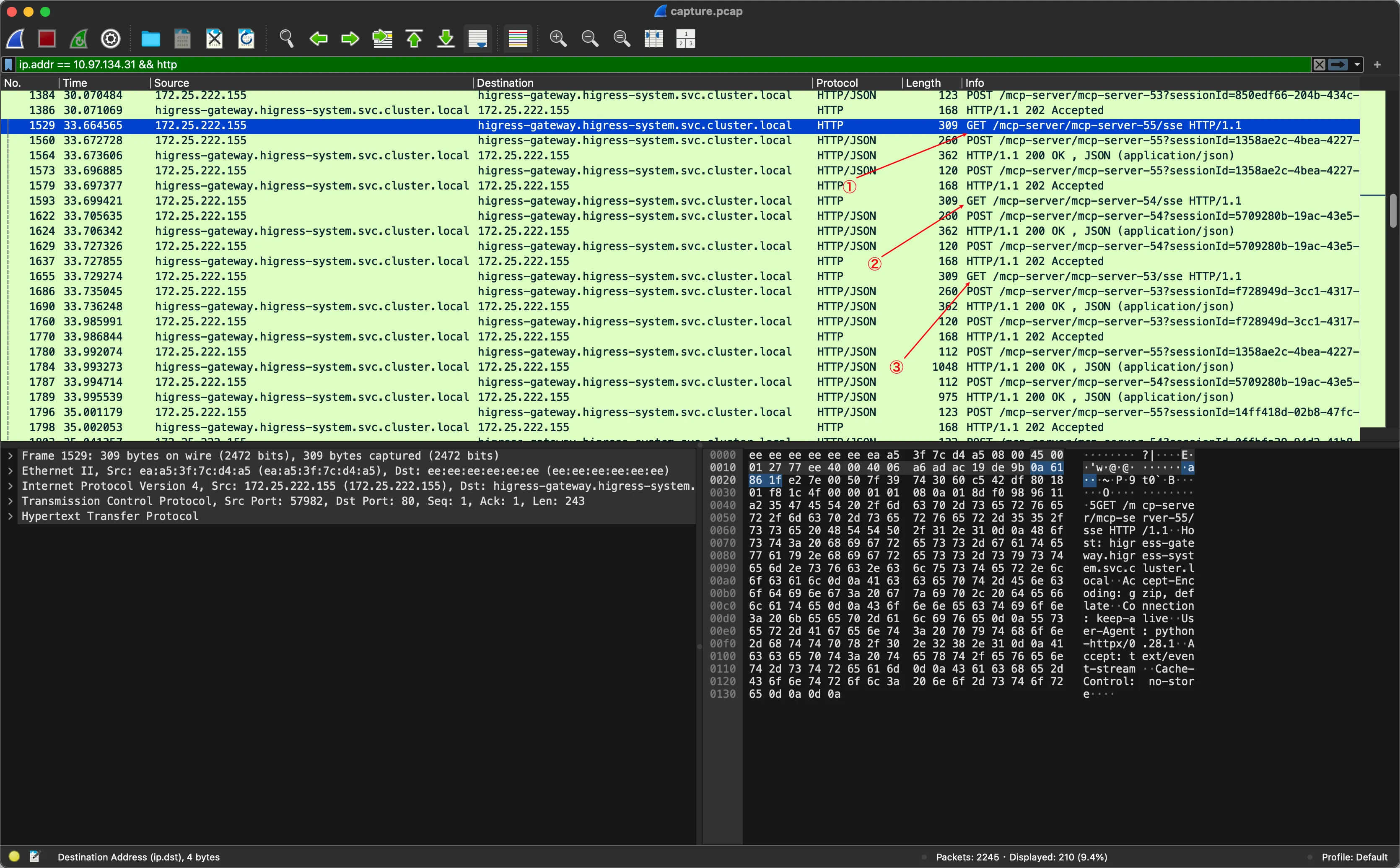Screen dimensions: 1400x868
Task: Sort by the Length column header
Action: (932, 83)
